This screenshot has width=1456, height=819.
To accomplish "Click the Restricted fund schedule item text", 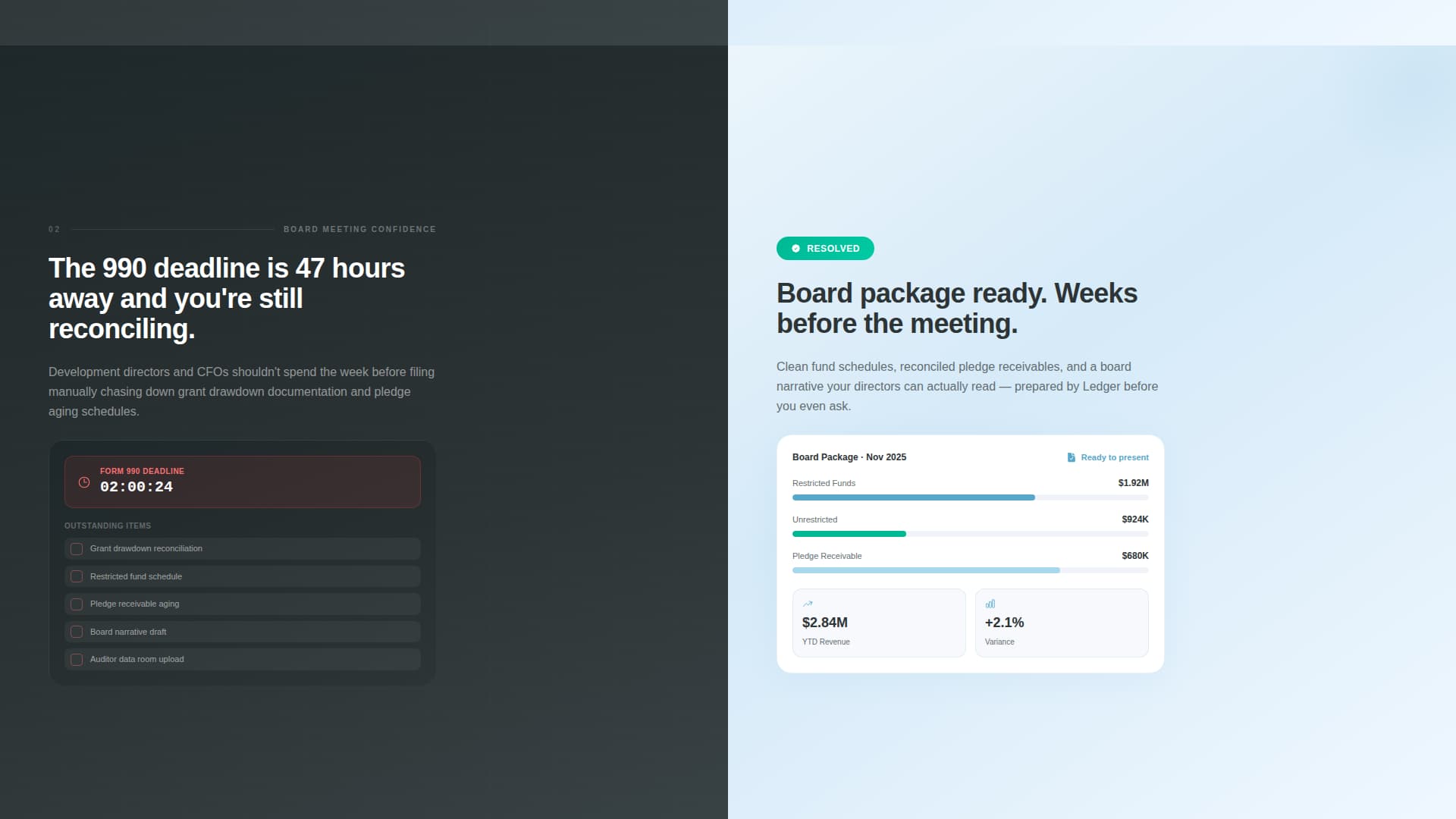I will click(136, 577).
